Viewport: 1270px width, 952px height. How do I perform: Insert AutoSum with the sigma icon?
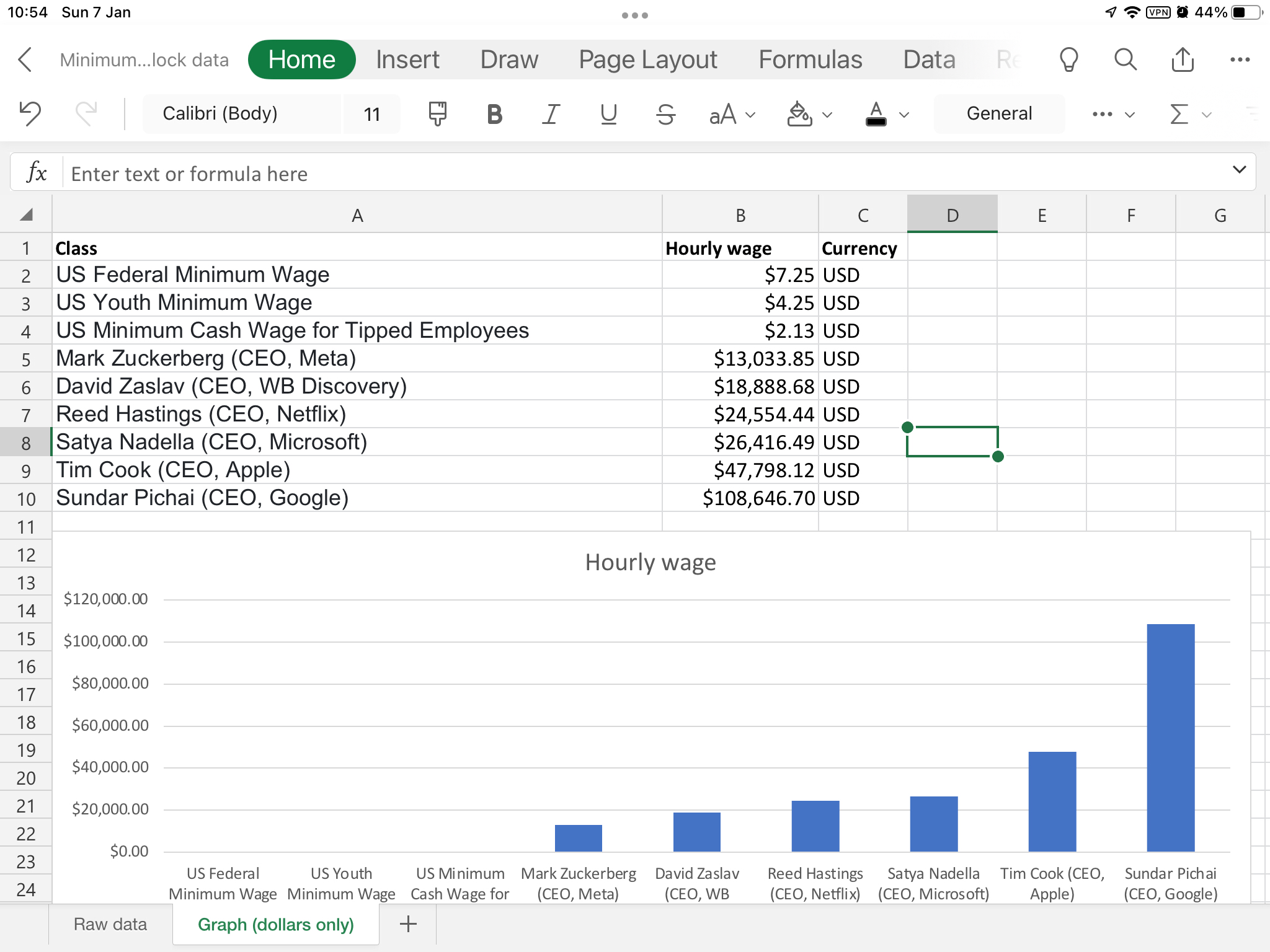[1179, 114]
